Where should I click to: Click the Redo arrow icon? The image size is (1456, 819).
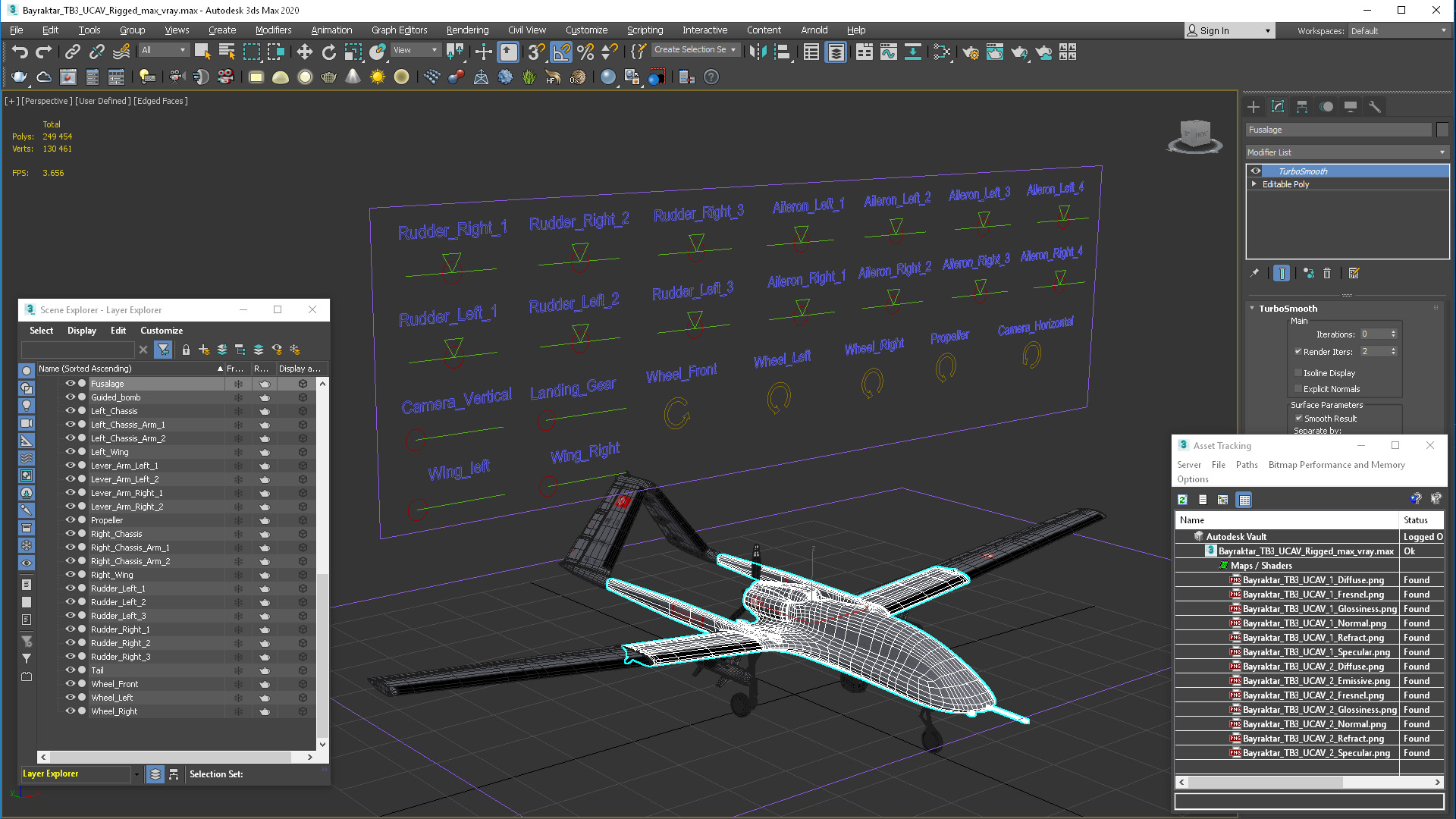[44, 52]
